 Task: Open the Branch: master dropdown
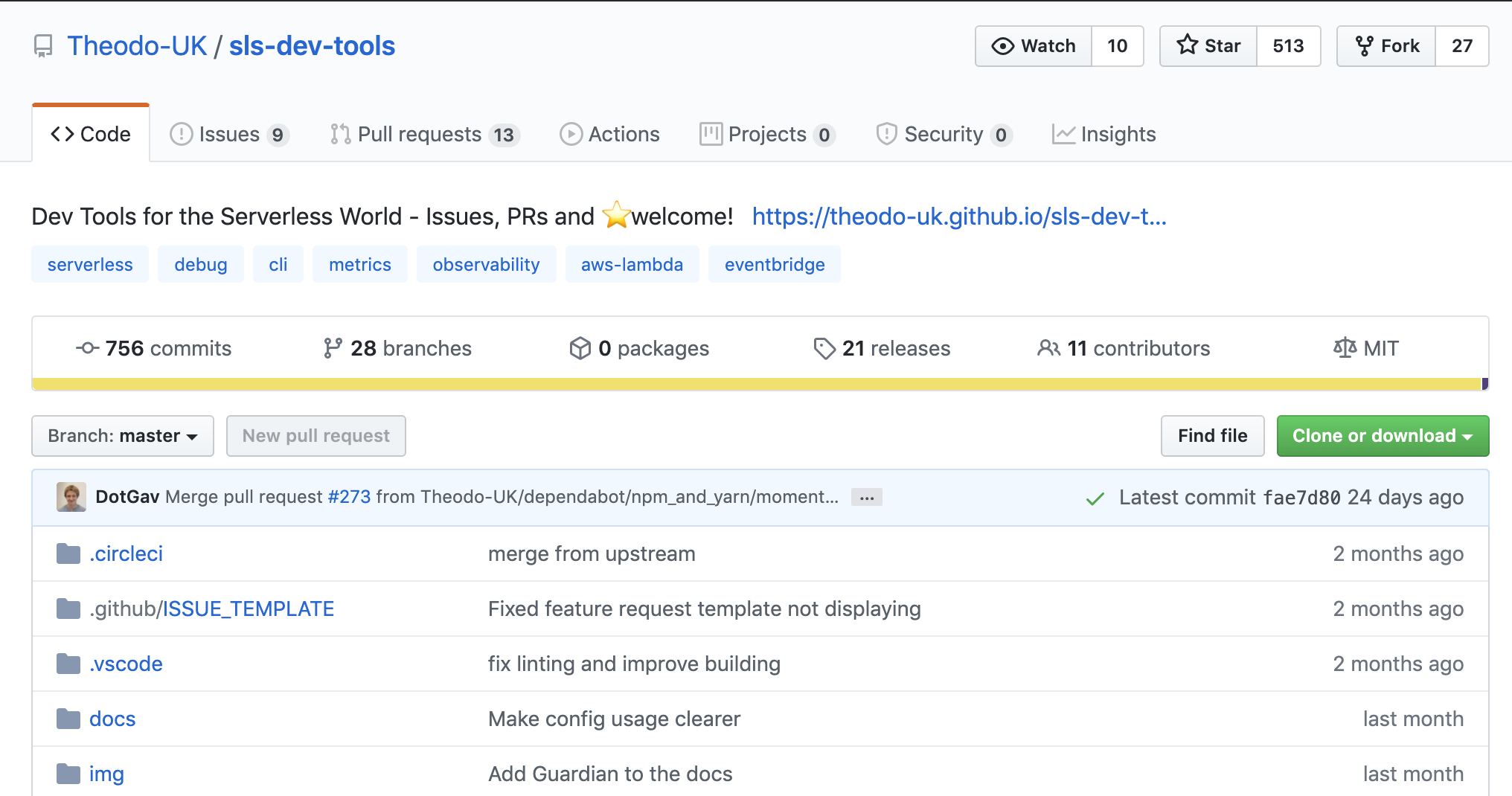(x=123, y=436)
